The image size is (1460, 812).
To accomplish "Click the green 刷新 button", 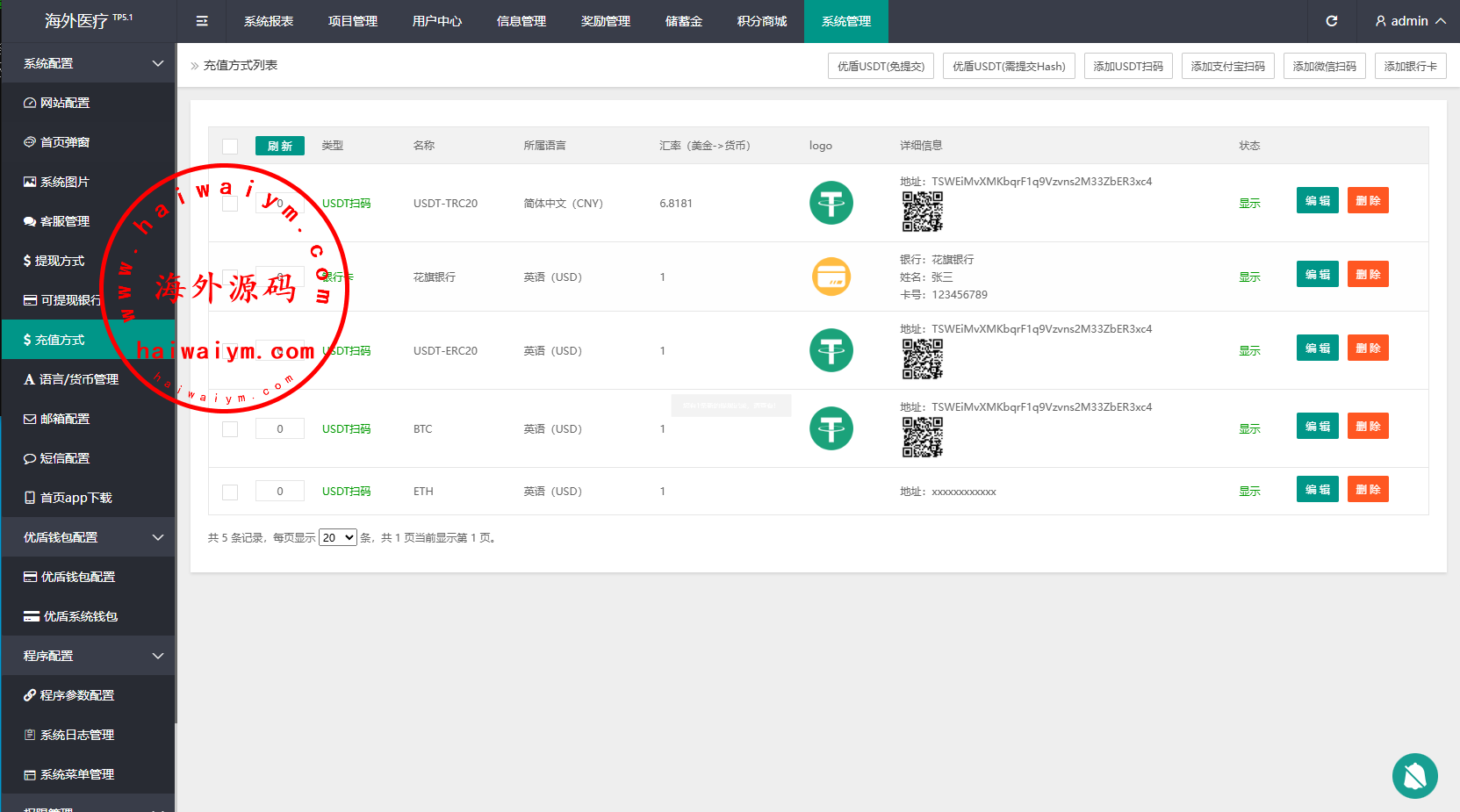I will [x=280, y=146].
